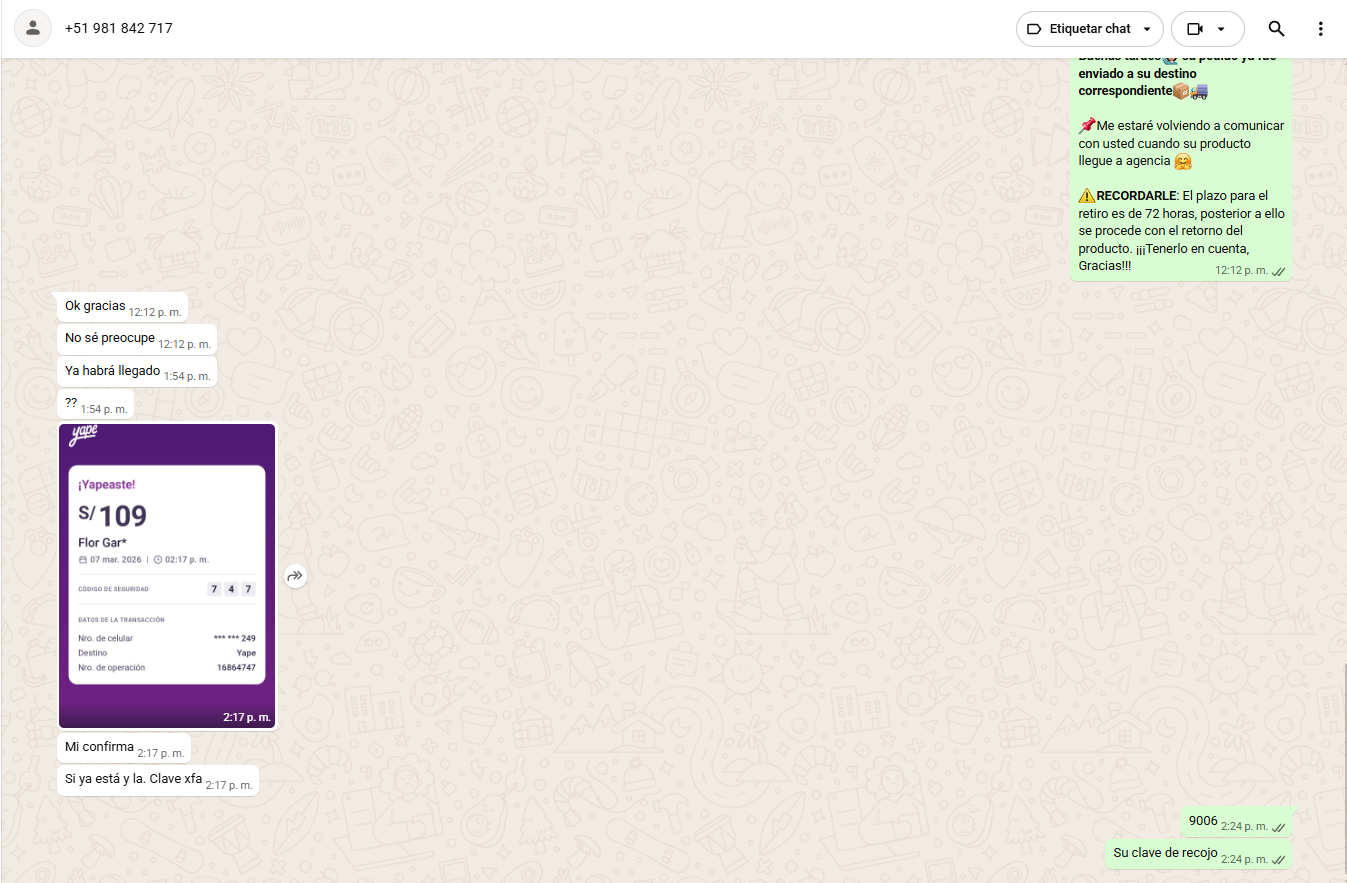
Task: Click the 'Ya habrá llegado' message
Action: 113,371
